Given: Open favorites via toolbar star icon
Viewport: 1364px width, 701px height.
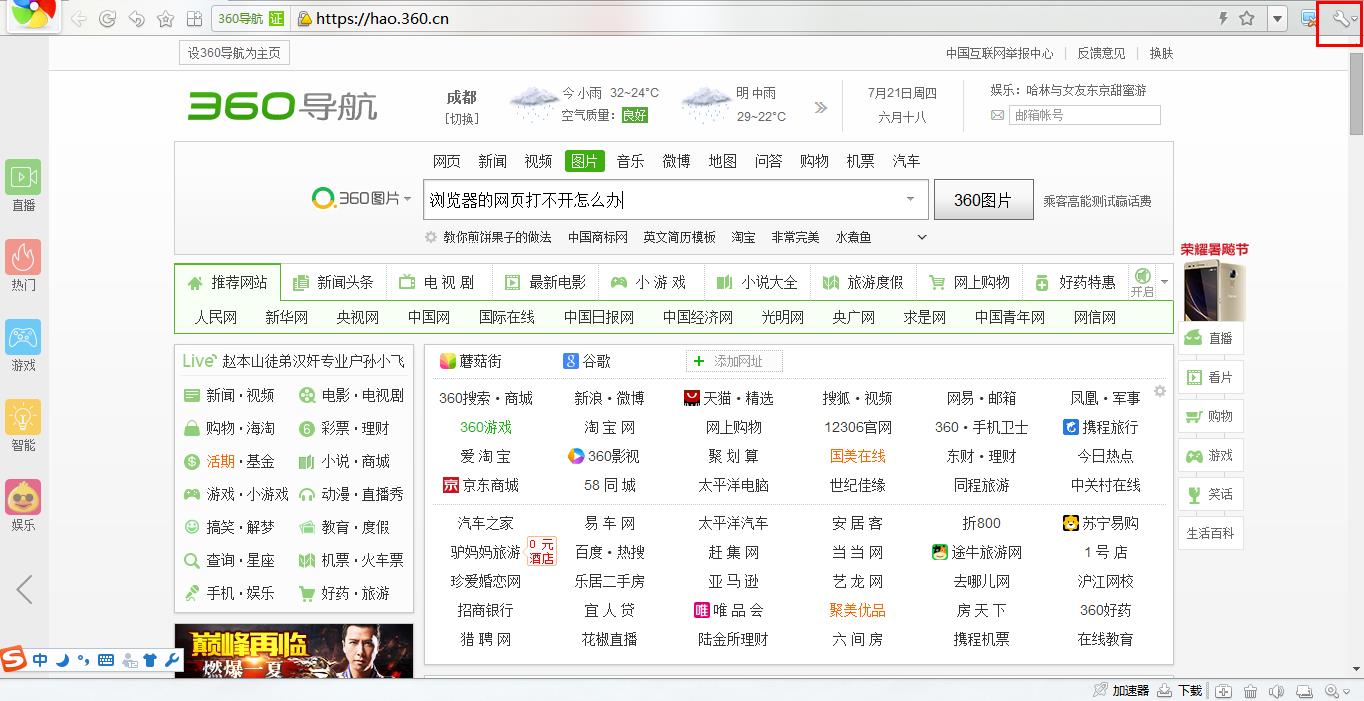Looking at the screenshot, I should 165,19.
